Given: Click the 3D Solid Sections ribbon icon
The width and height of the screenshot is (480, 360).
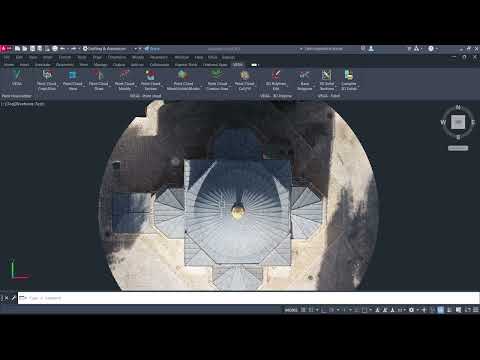Looking at the screenshot, I should (326, 75).
